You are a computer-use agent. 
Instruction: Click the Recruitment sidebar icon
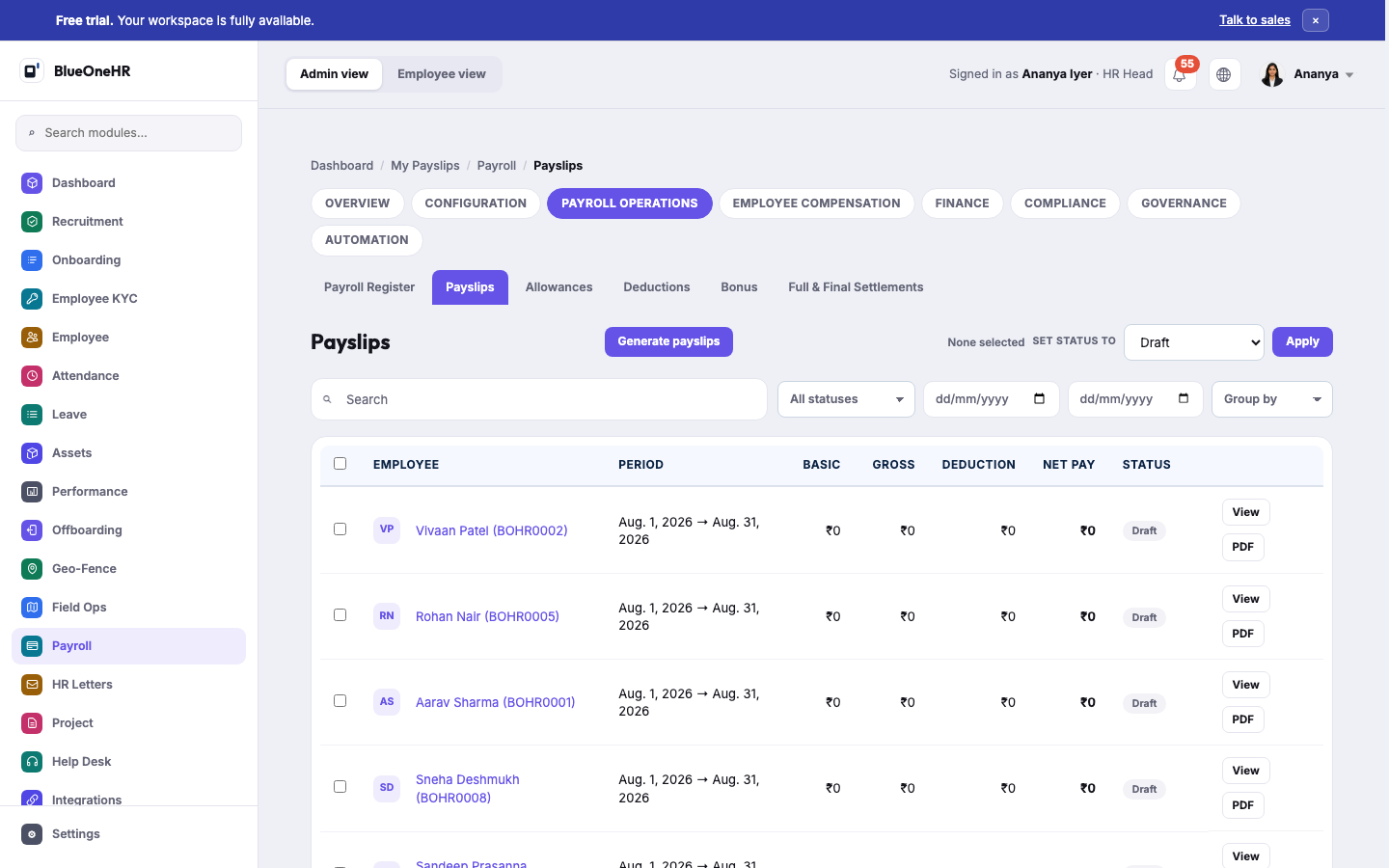(x=32, y=222)
